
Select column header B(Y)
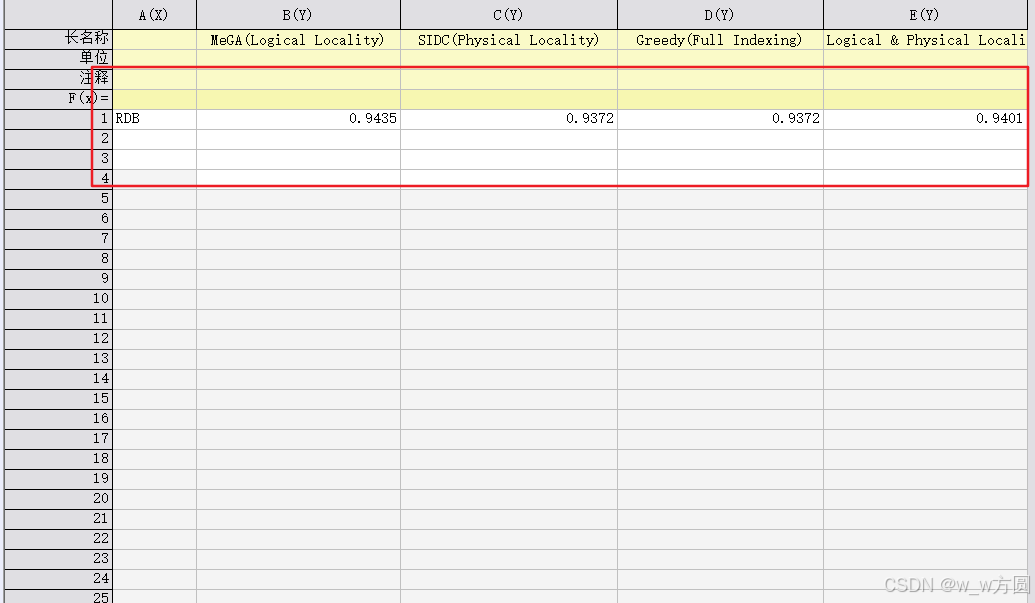coord(298,15)
